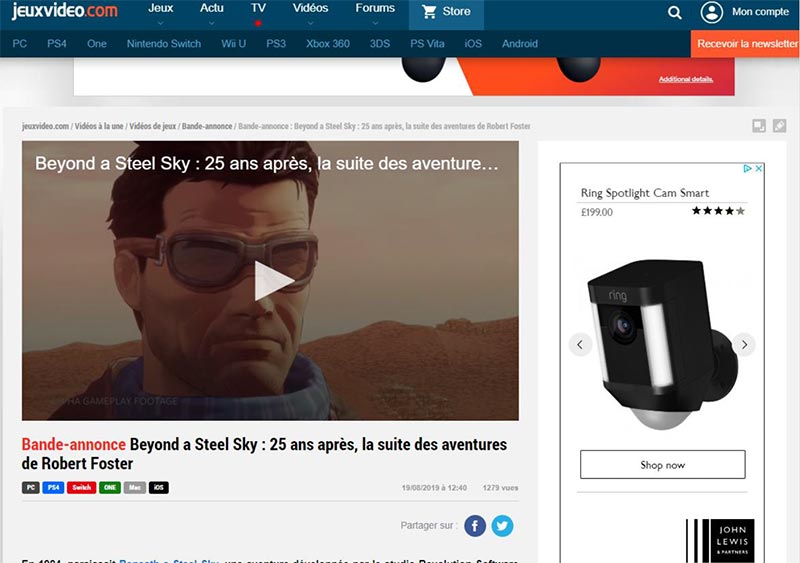The height and width of the screenshot is (563, 800).
Task: Click the AdChoices triangle icon
Action: pyautogui.click(x=747, y=168)
